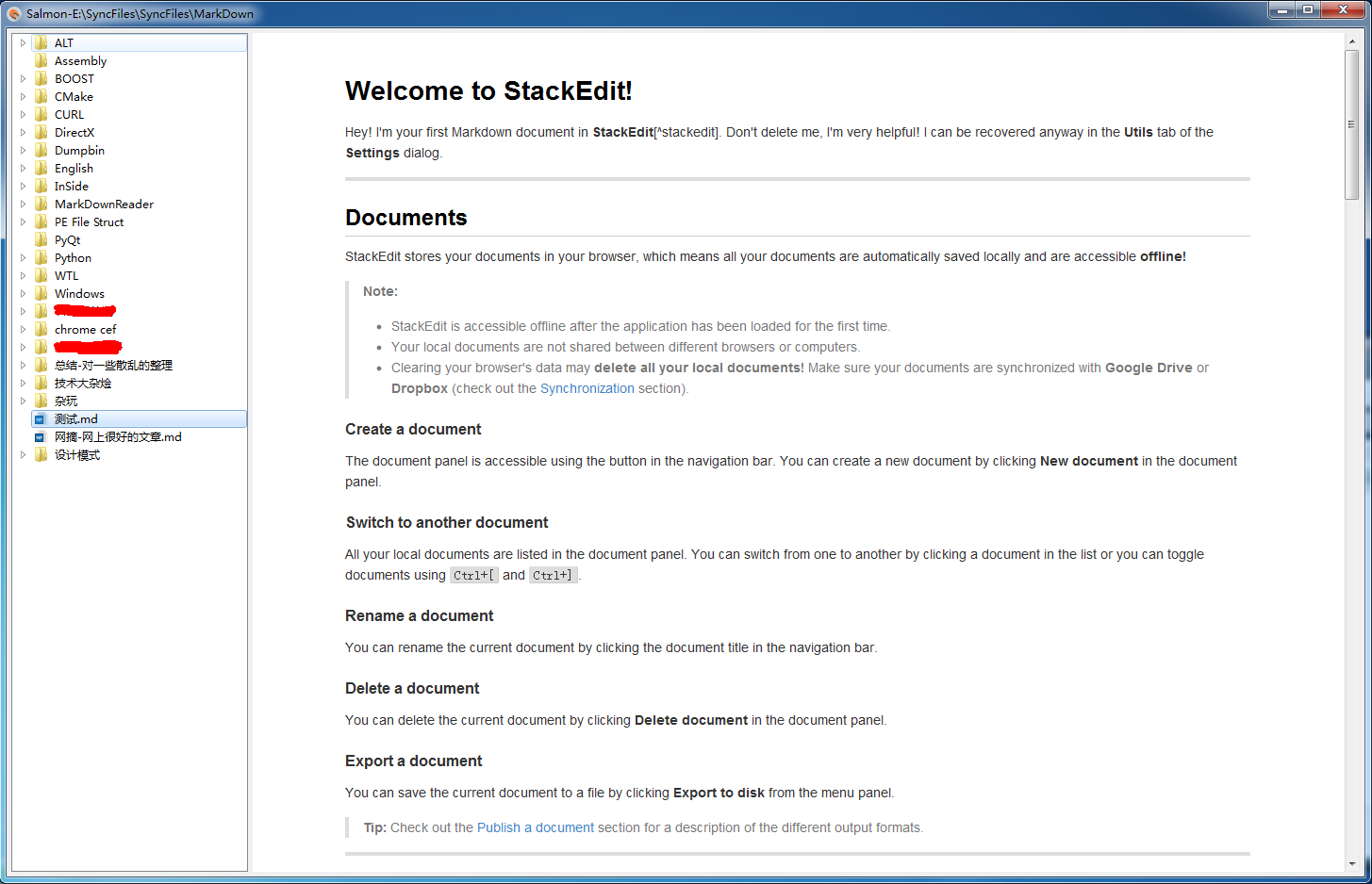Click the 网摘-网上很好的文章.md file icon
1372x884 pixels.
coord(40,437)
